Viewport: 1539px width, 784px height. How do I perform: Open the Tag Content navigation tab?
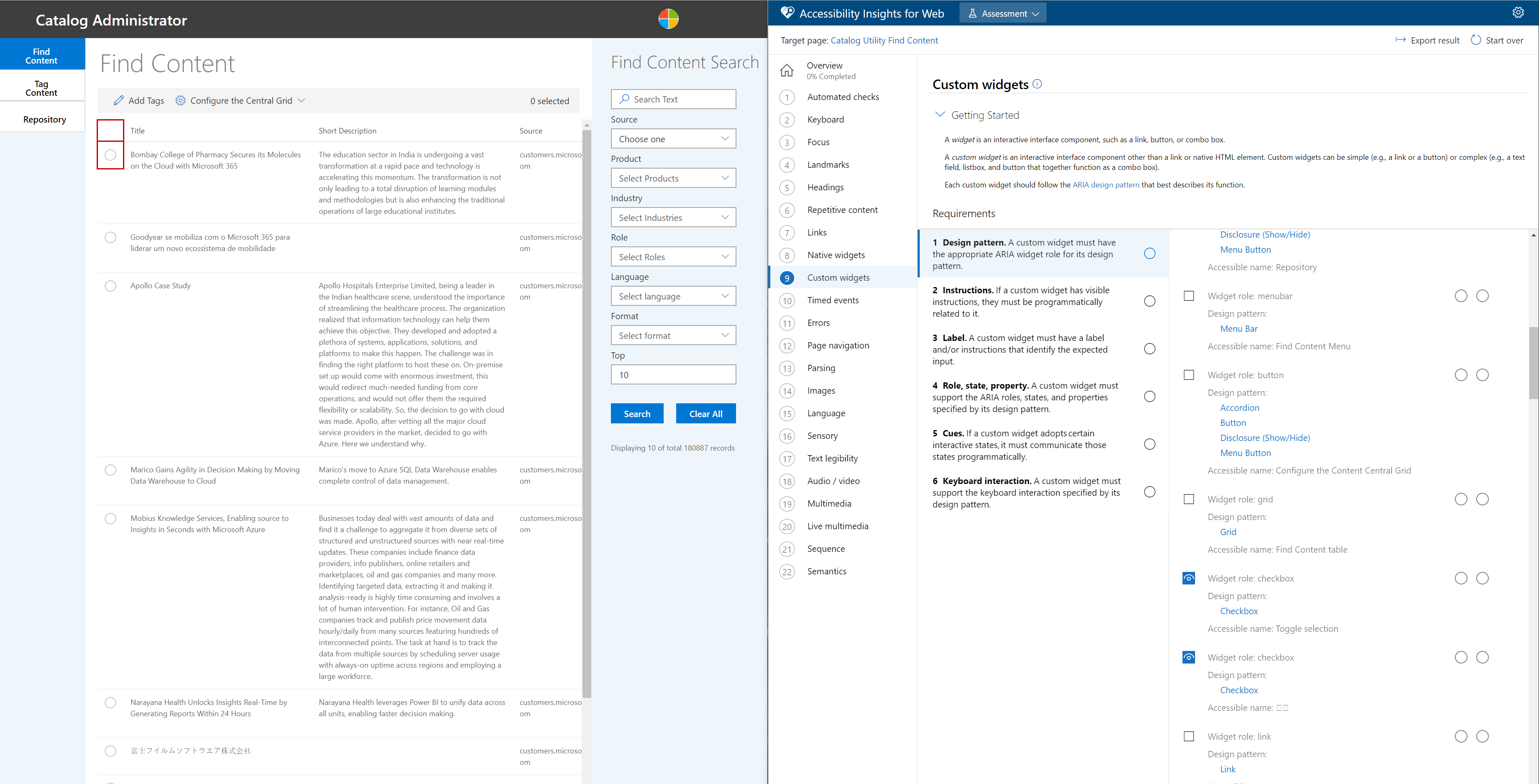[42, 88]
